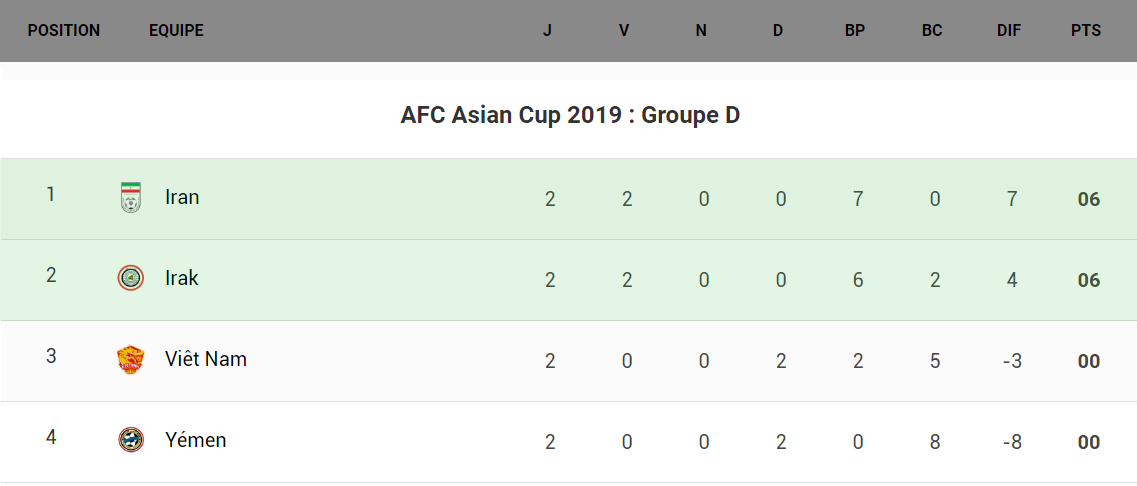Click Iran's 06 points value
1137x486 pixels.
click(x=1089, y=200)
